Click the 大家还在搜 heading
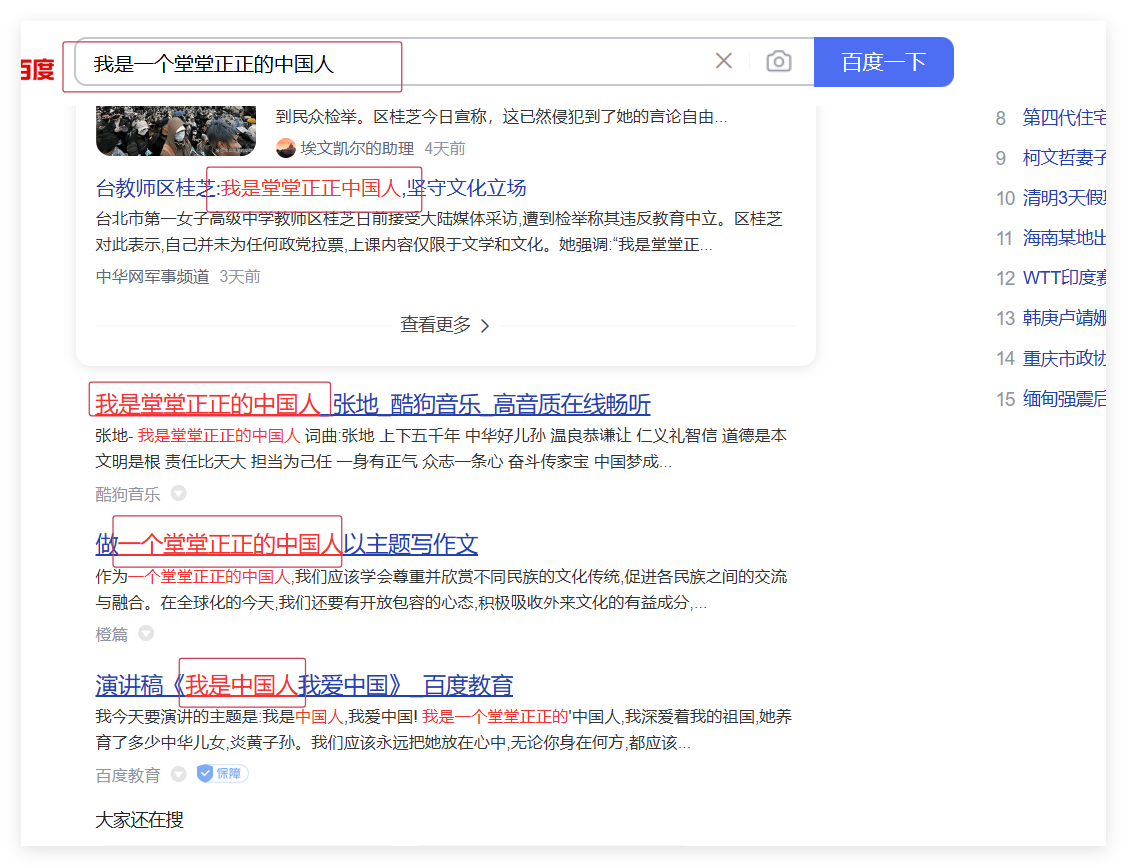 tap(139, 820)
